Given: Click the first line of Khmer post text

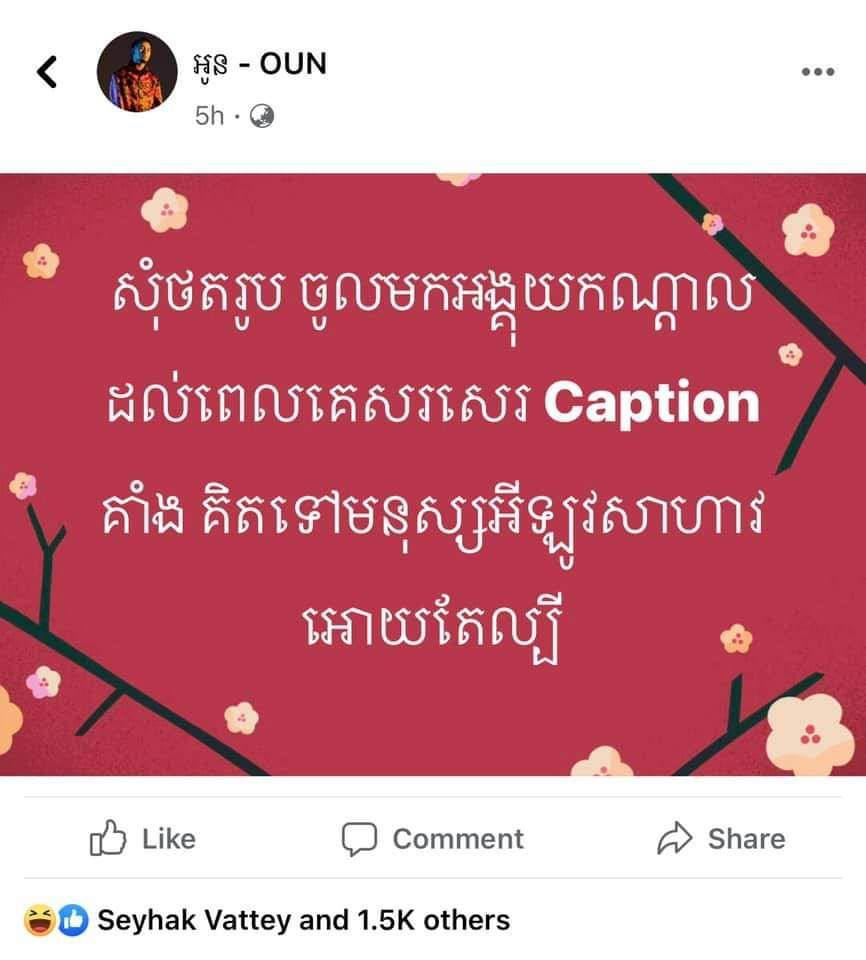Looking at the screenshot, I should click(433, 300).
